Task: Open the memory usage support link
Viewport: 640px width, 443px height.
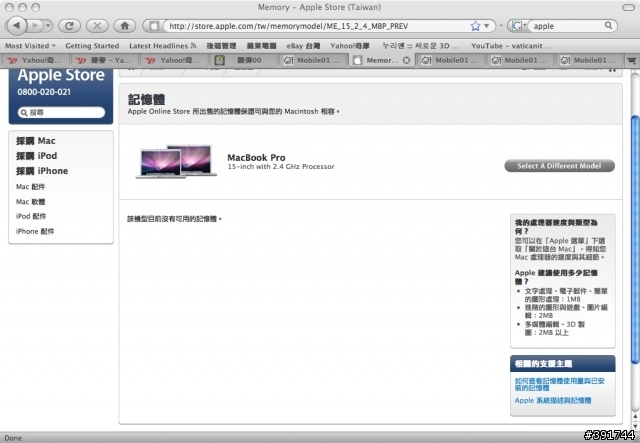Action: point(559,384)
